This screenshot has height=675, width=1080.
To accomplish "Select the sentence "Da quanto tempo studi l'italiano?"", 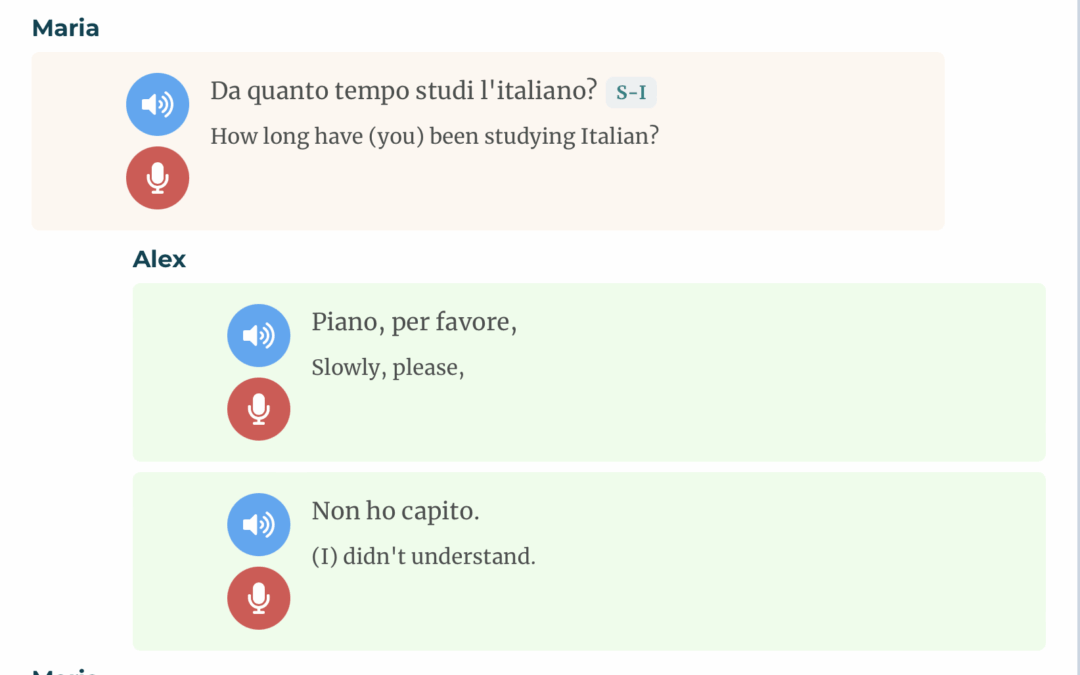I will coord(404,91).
